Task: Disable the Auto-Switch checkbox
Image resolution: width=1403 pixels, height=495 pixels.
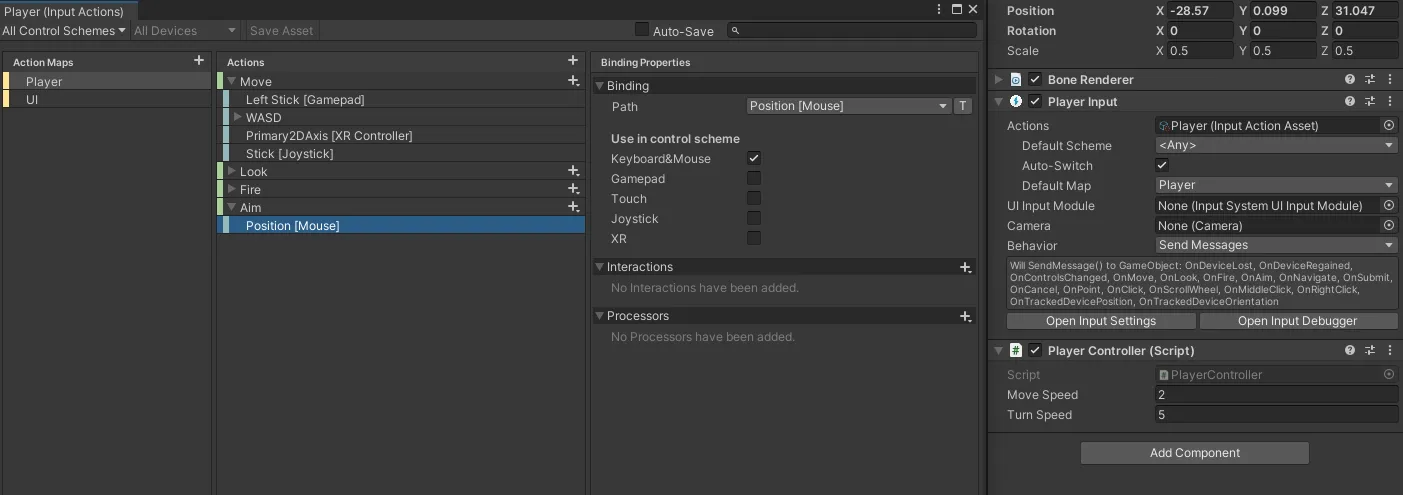Action: [1162, 165]
